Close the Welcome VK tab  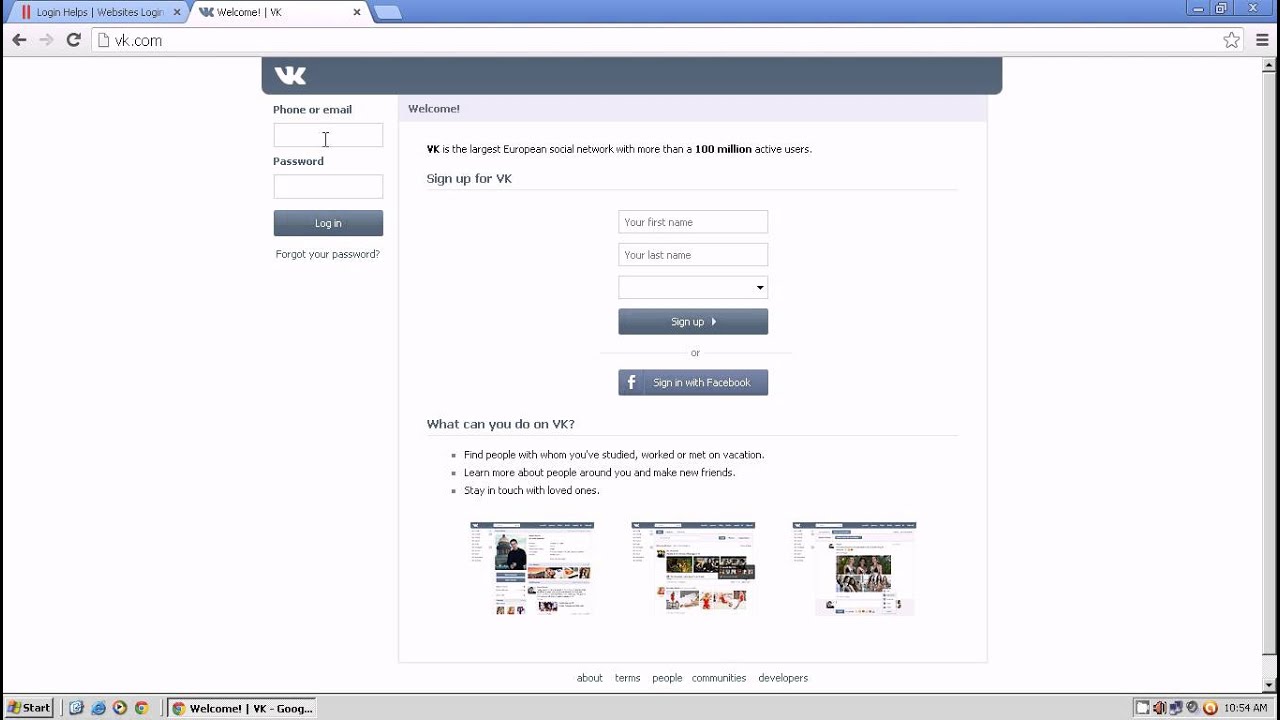(x=357, y=12)
